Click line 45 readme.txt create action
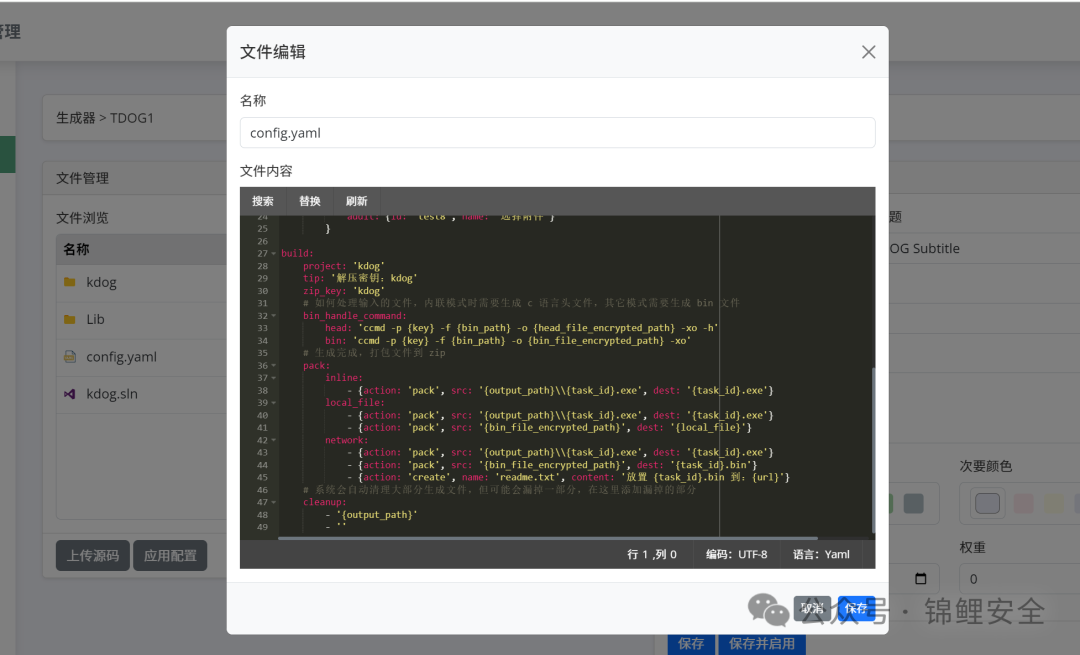The width and height of the screenshot is (1080, 655). (568, 477)
